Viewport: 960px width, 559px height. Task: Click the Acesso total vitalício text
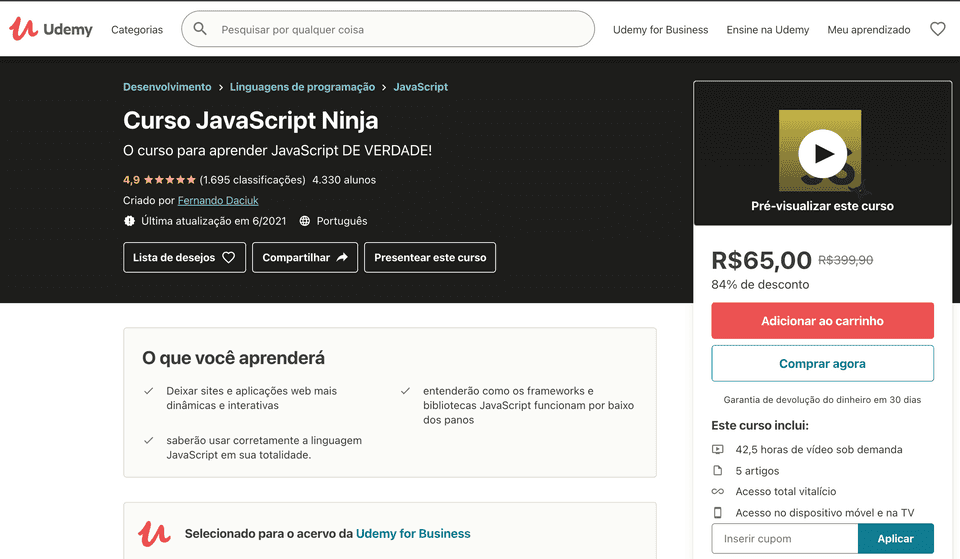click(x=786, y=492)
